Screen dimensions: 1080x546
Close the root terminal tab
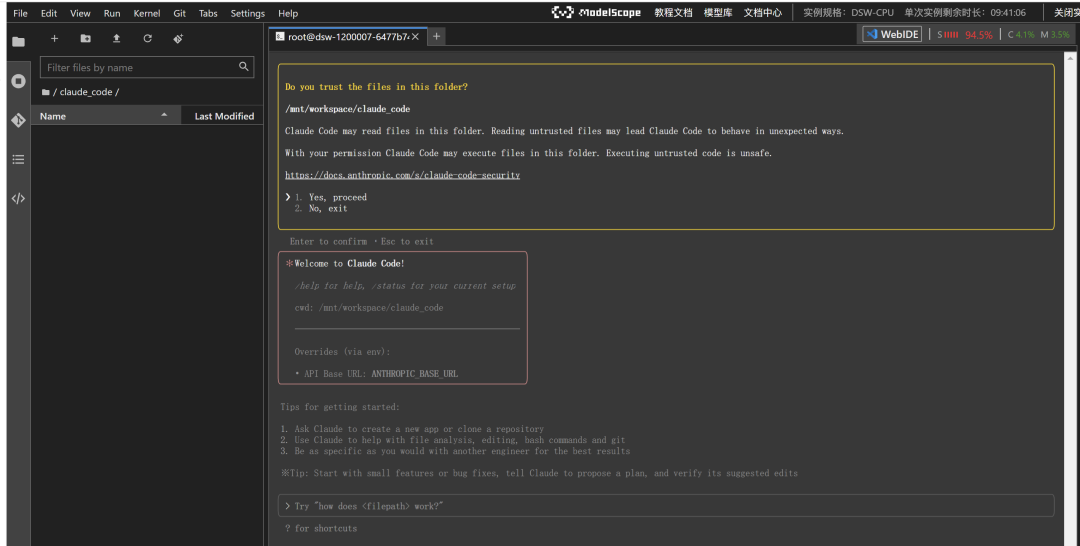(415, 36)
